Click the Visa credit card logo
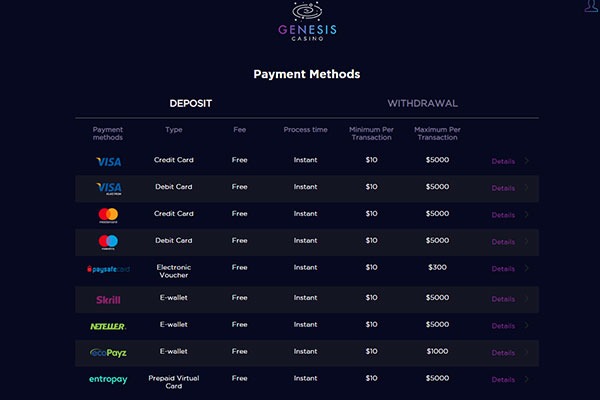This screenshot has height=400, width=600. 108,161
